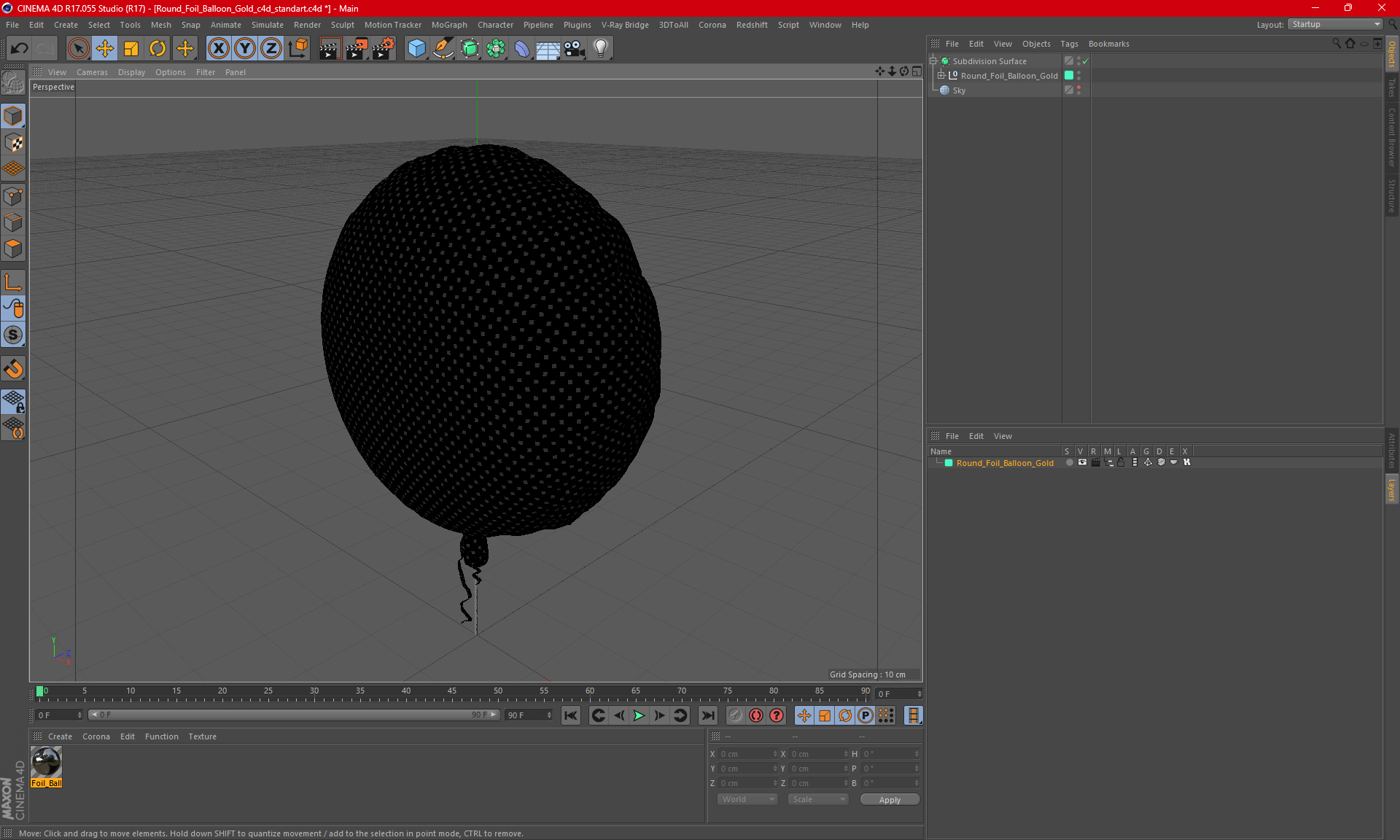Viewport: 1400px width, 840px height.
Task: Switch to Texture mode in left palette
Action: [13, 143]
